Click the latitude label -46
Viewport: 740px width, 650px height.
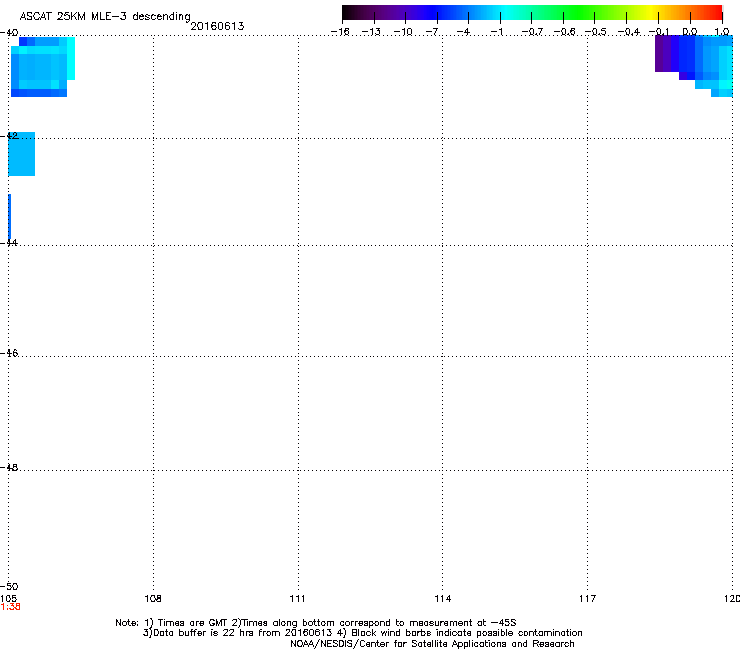click(x=9, y=353)
